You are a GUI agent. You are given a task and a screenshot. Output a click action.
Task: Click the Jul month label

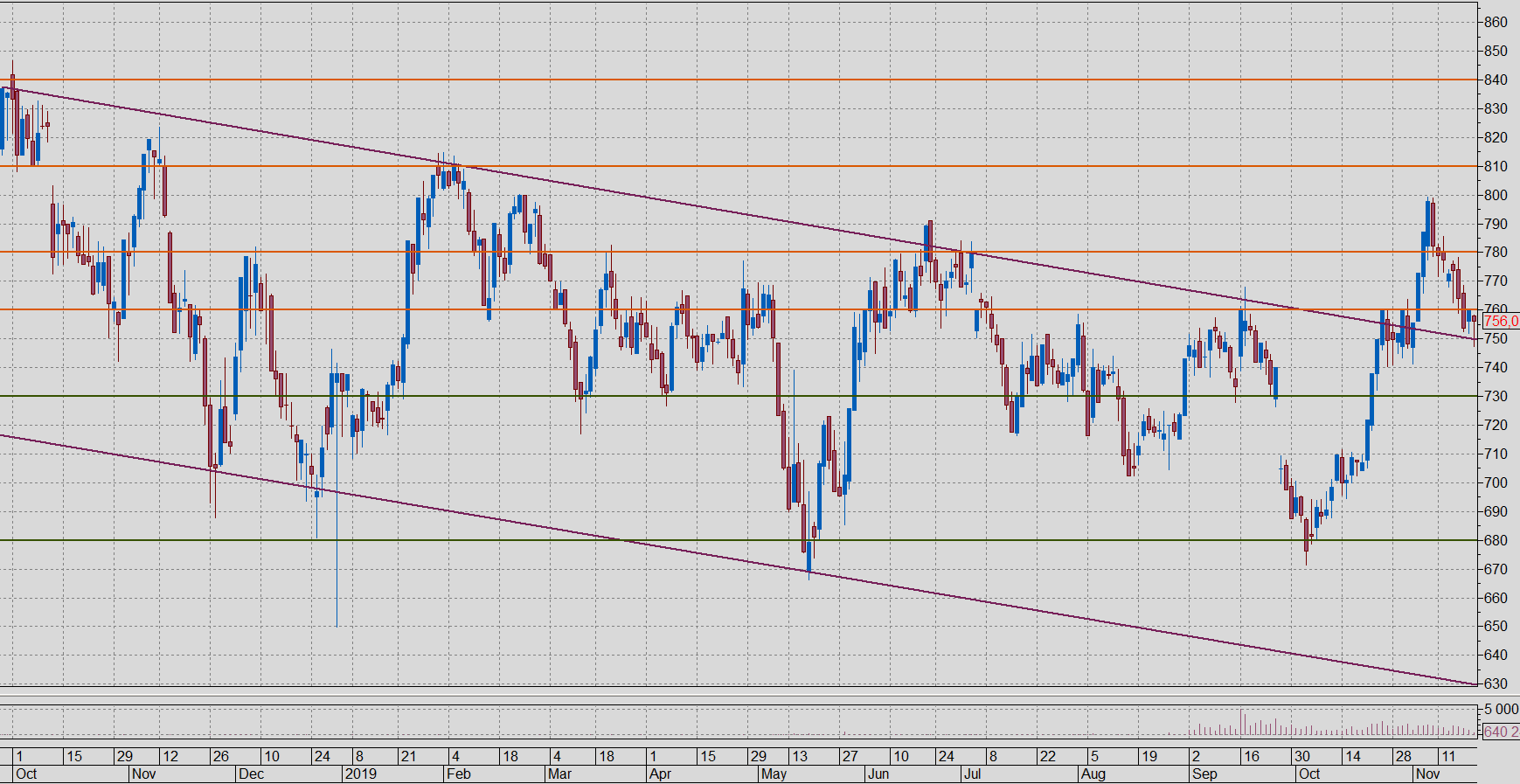pos(972,774)
